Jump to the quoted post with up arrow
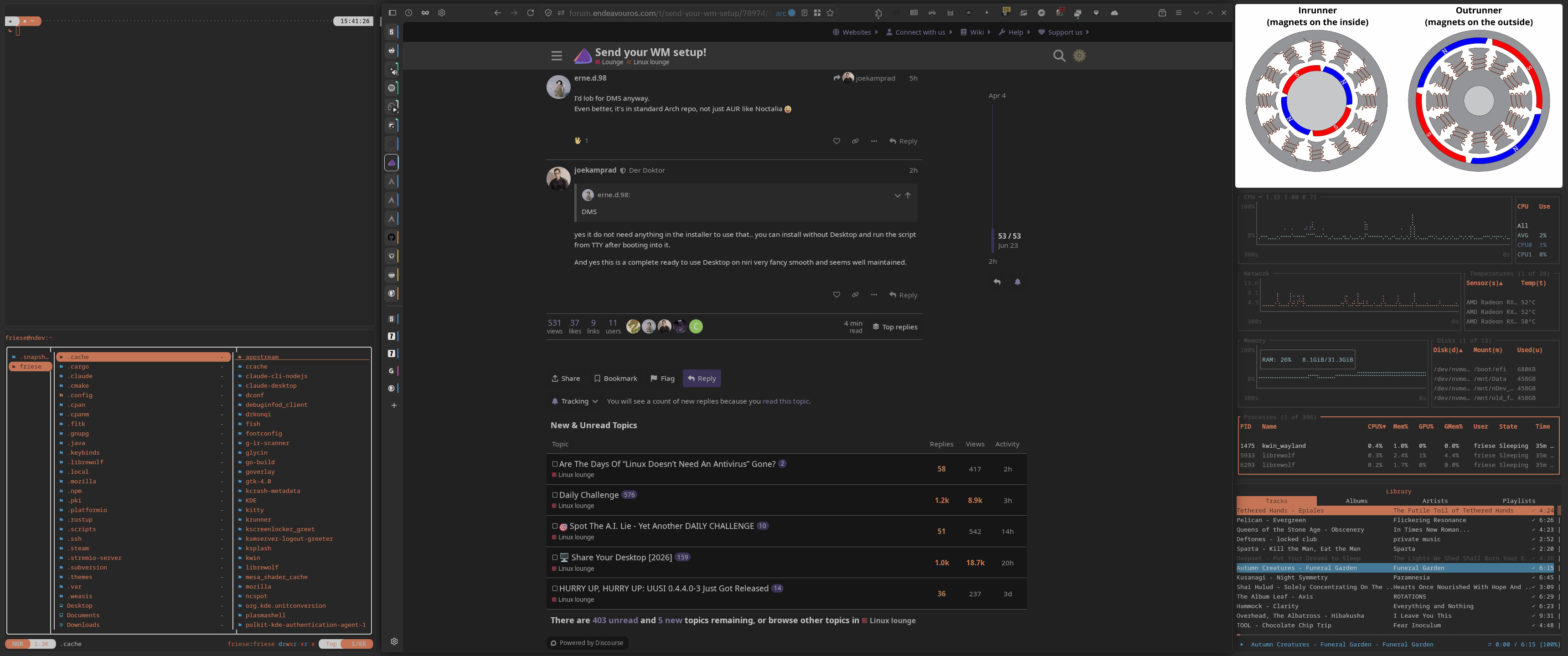This screenshot has width=1568, height=656. pos(908,195)
